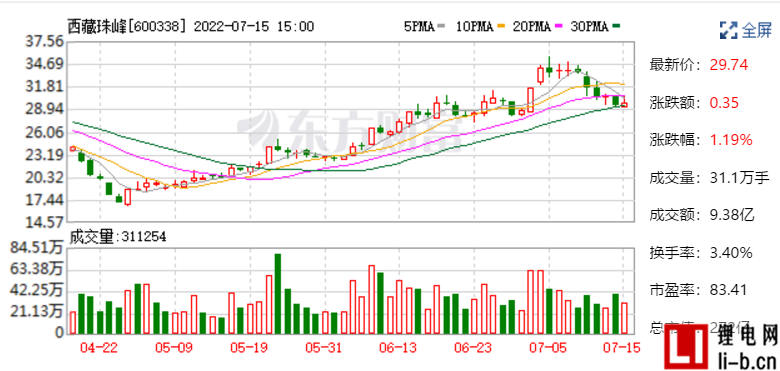Click the 30PMA green legend marker
Viewport: 780px width, 371px height.
tap(616, 27)
